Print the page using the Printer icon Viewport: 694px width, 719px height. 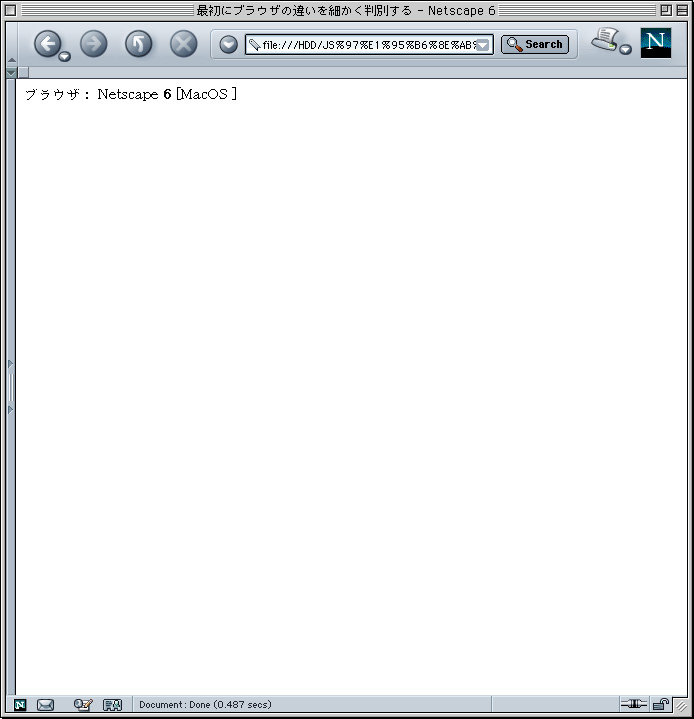[605, 40]
